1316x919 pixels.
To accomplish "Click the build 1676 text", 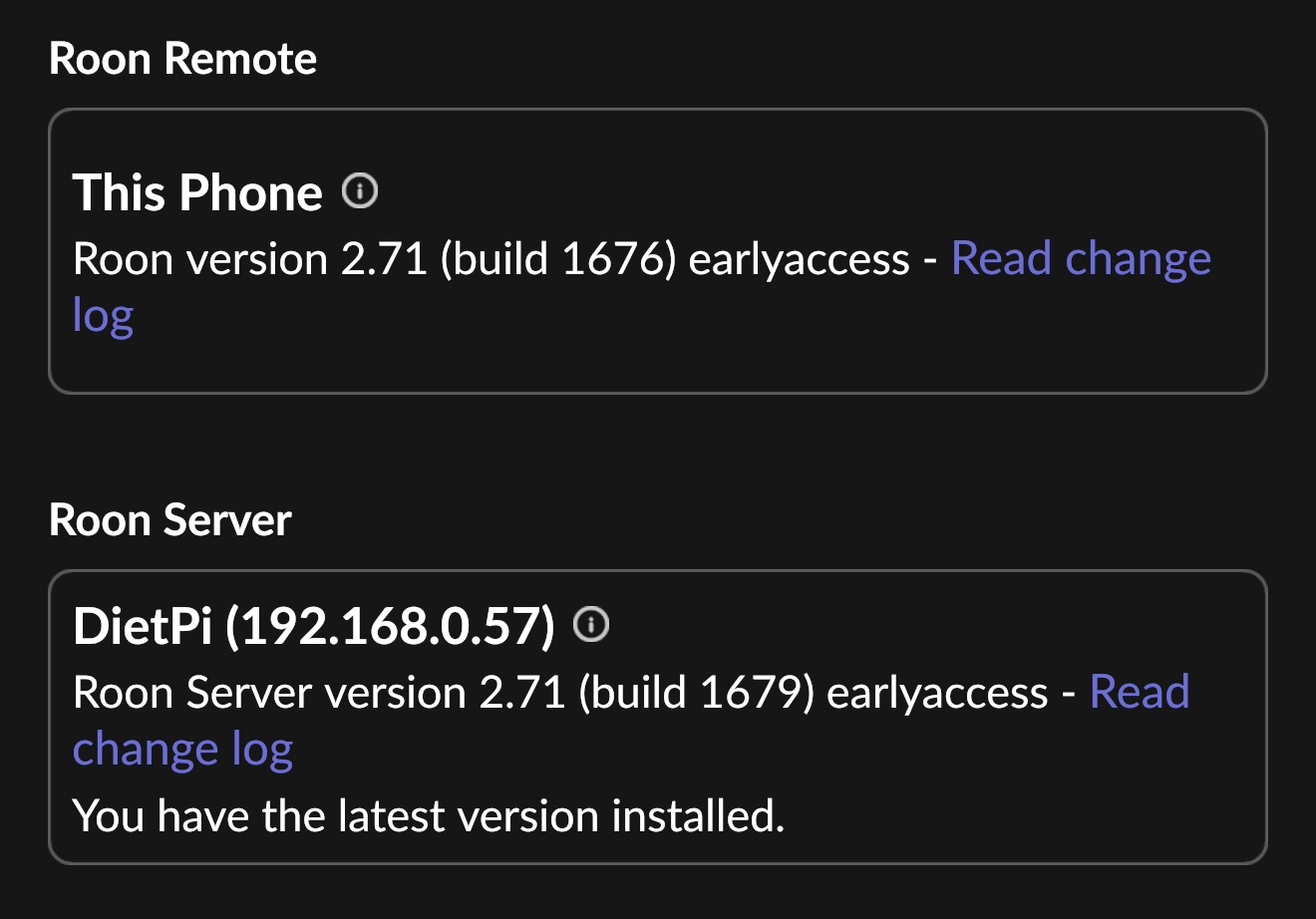I will click(x=559, y=260).
